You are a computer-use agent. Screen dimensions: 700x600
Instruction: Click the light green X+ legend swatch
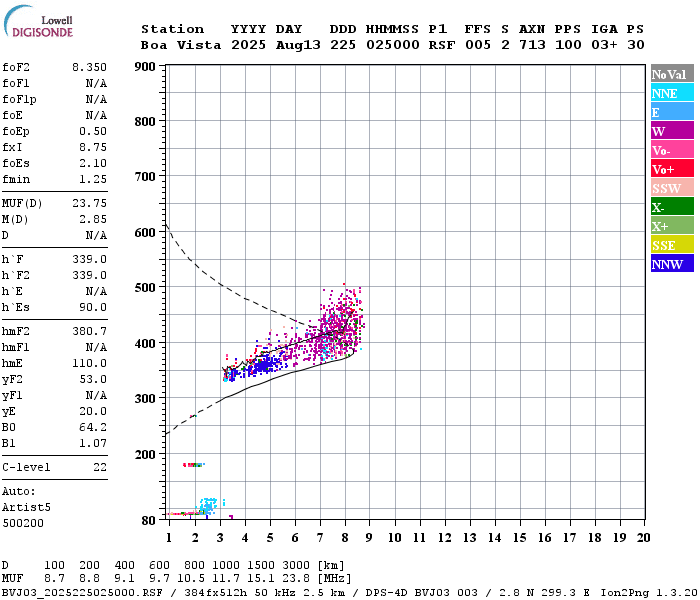[671, 226]
